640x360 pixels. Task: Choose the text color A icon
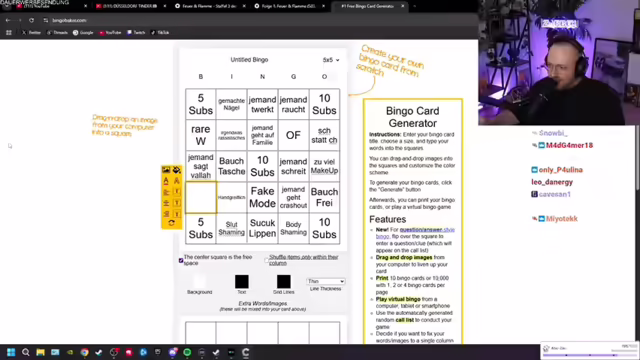166,181
